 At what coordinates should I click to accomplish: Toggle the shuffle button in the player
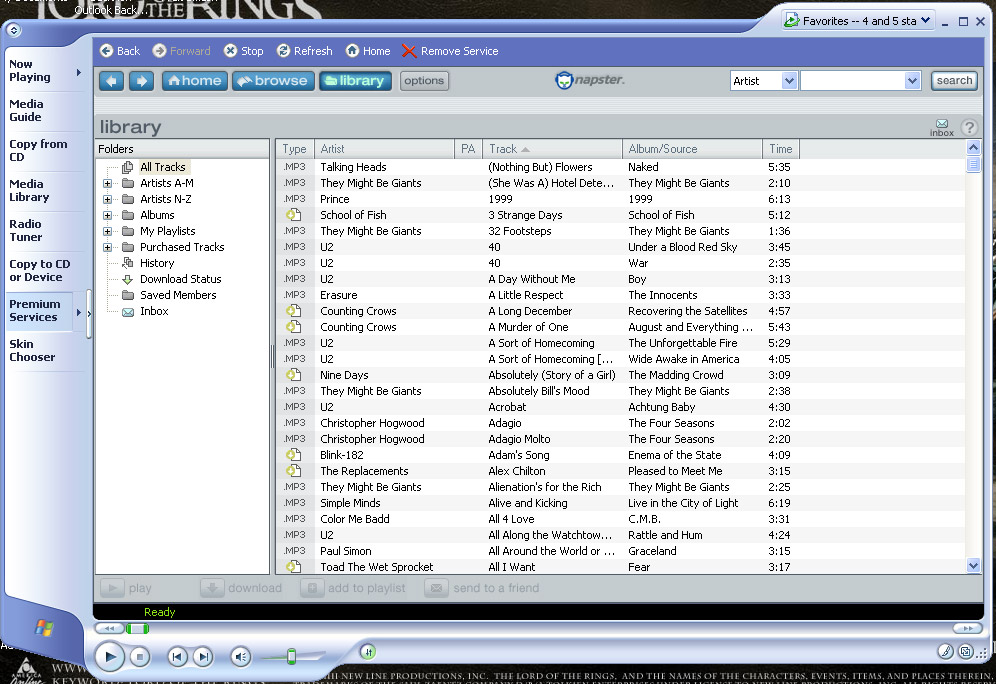[x=368, y=652]
